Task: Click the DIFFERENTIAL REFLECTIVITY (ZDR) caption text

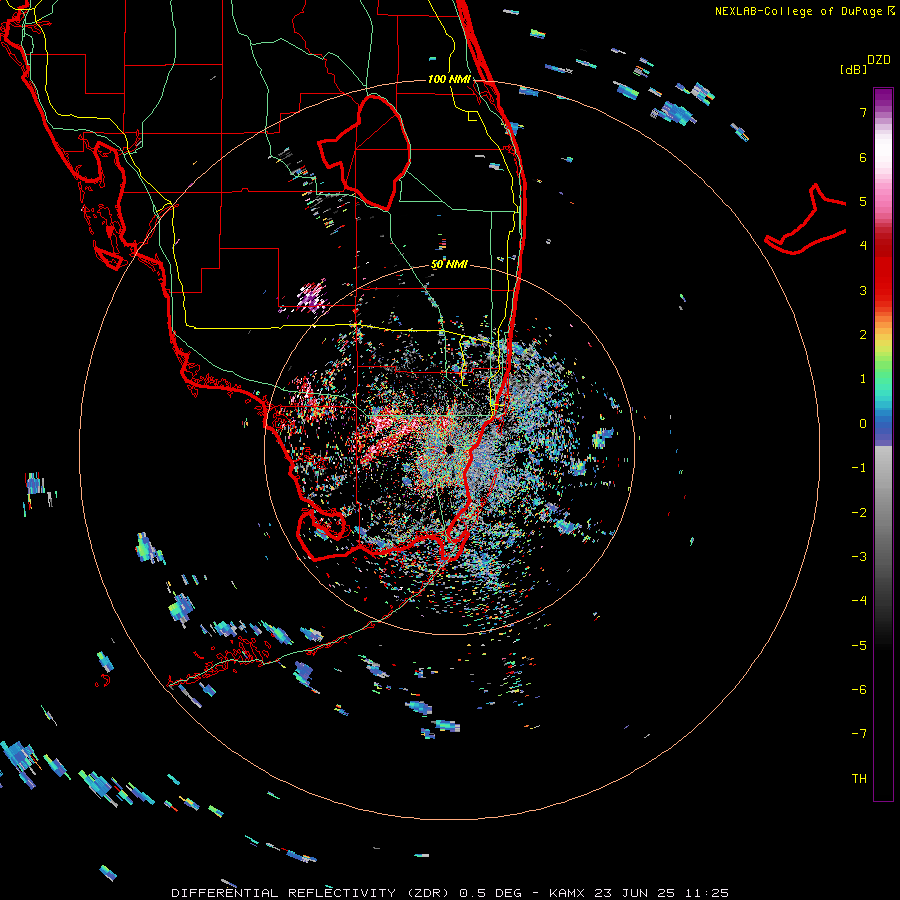Action: coord(313,893)
